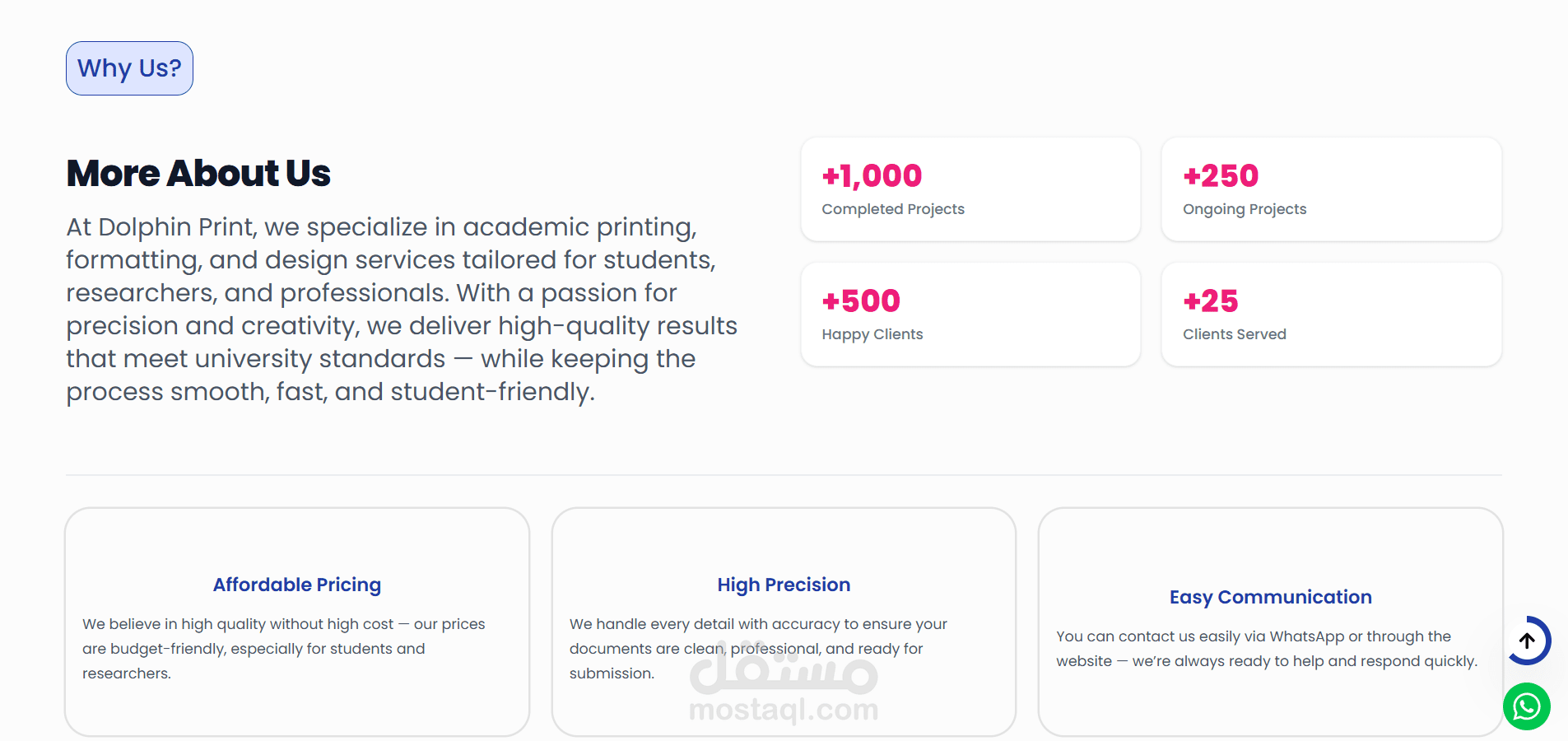1568x741 pixels.
Task: Click the mostaql.com watermark
Action: coord(784,709)
